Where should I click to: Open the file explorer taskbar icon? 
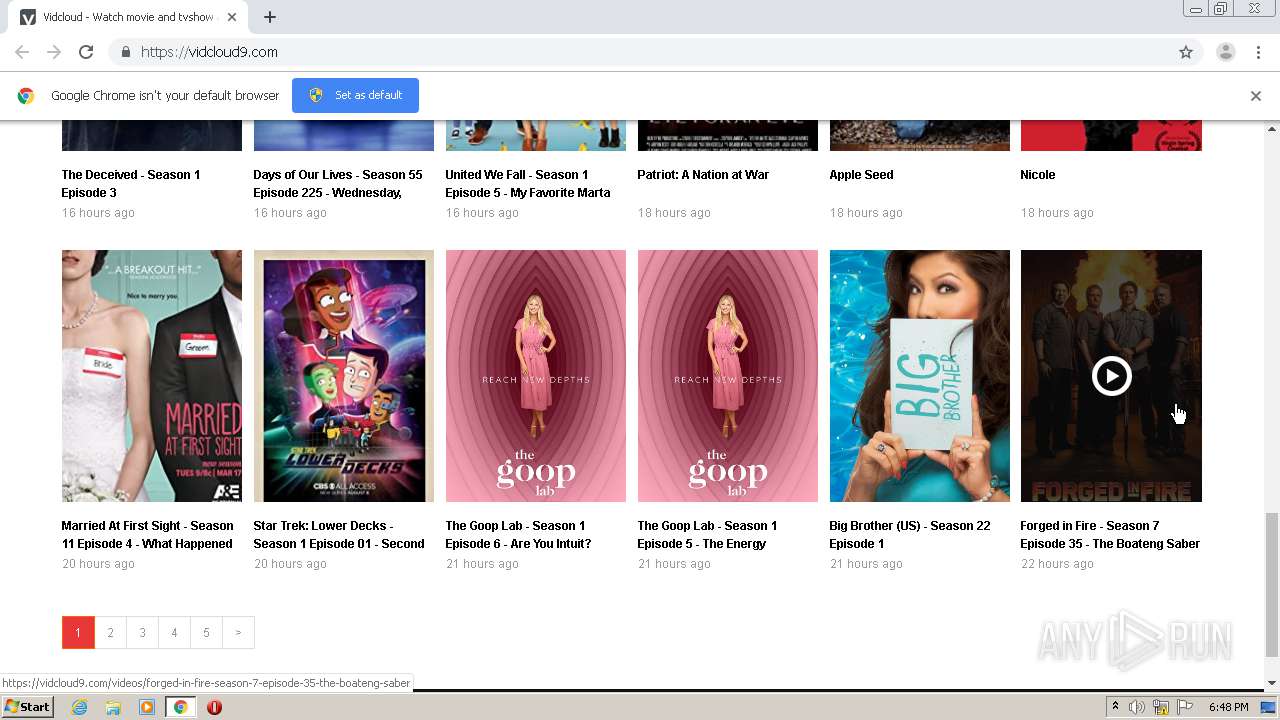tap(113, 707)
